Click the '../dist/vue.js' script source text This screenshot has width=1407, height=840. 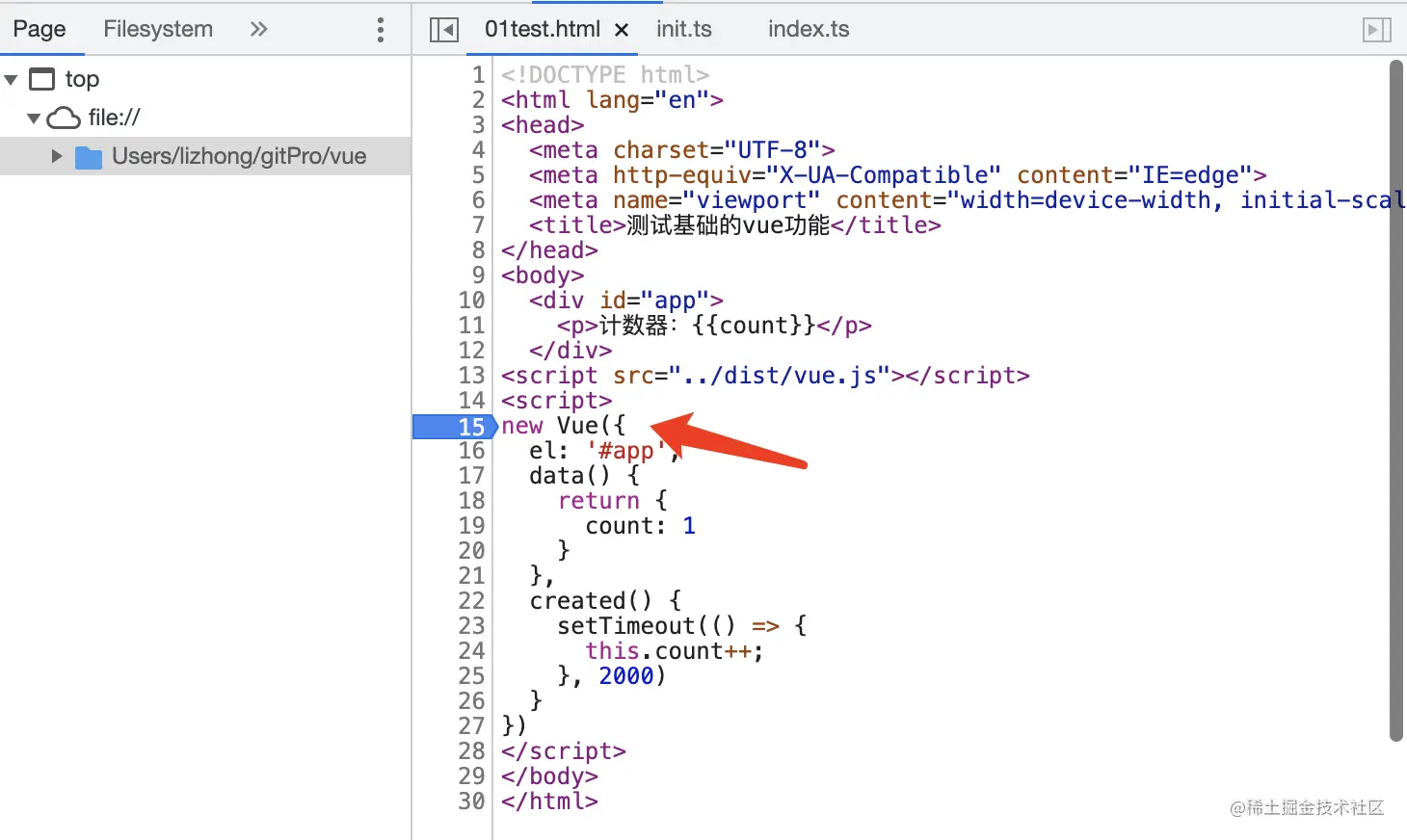pos(780,376)
